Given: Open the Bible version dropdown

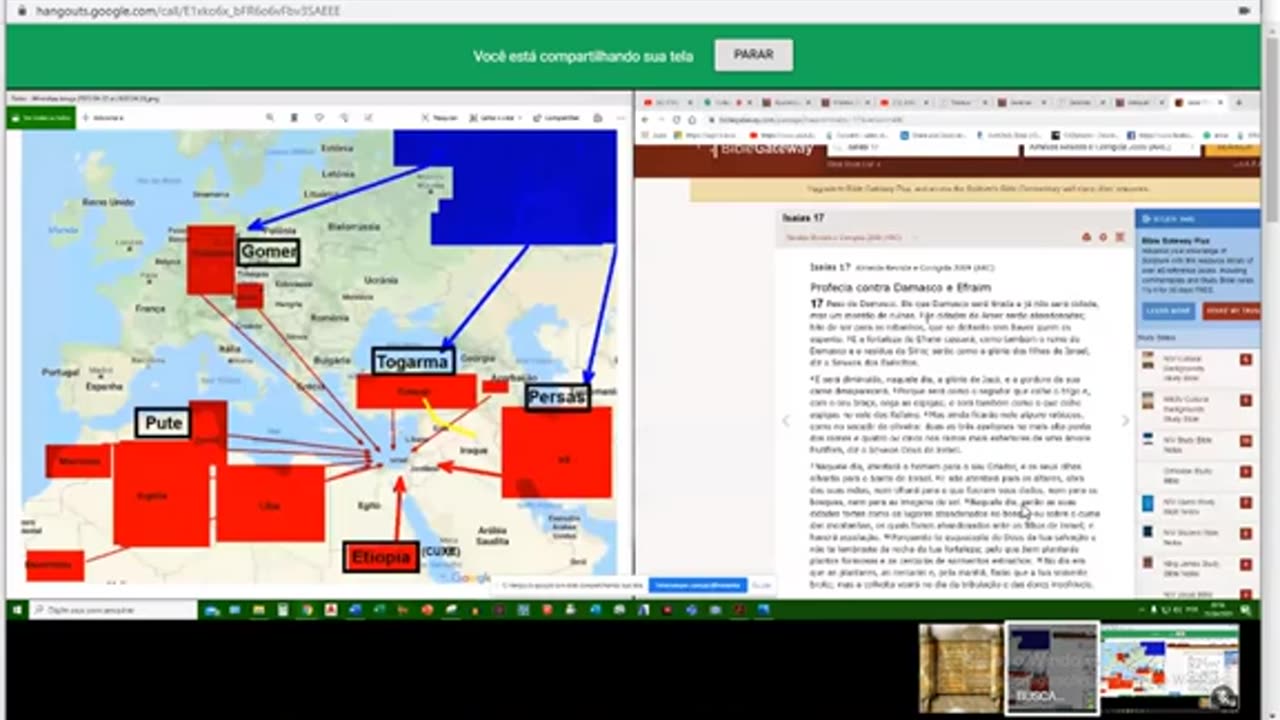Looking at the screenshot, I should 1111,149.
